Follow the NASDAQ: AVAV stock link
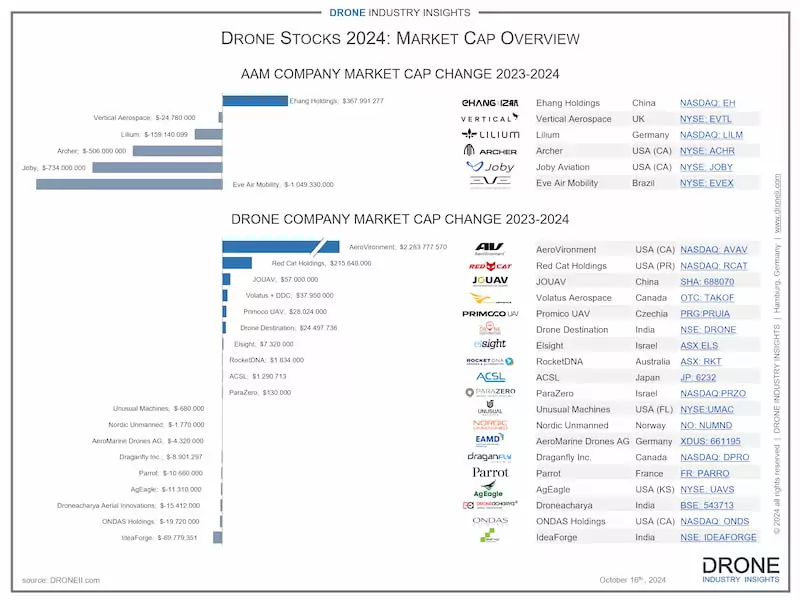The image size is (800, 600). [713, 250]
